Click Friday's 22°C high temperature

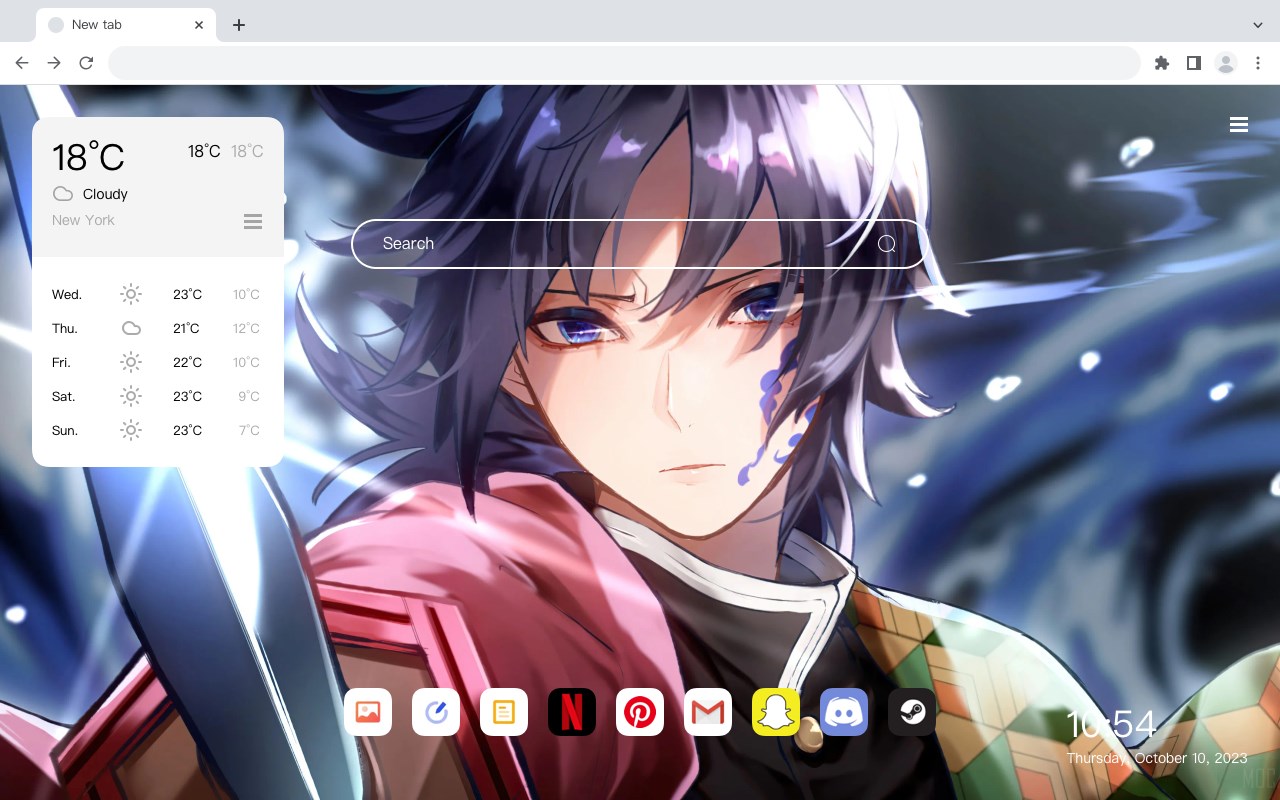(x=187, y=363)
